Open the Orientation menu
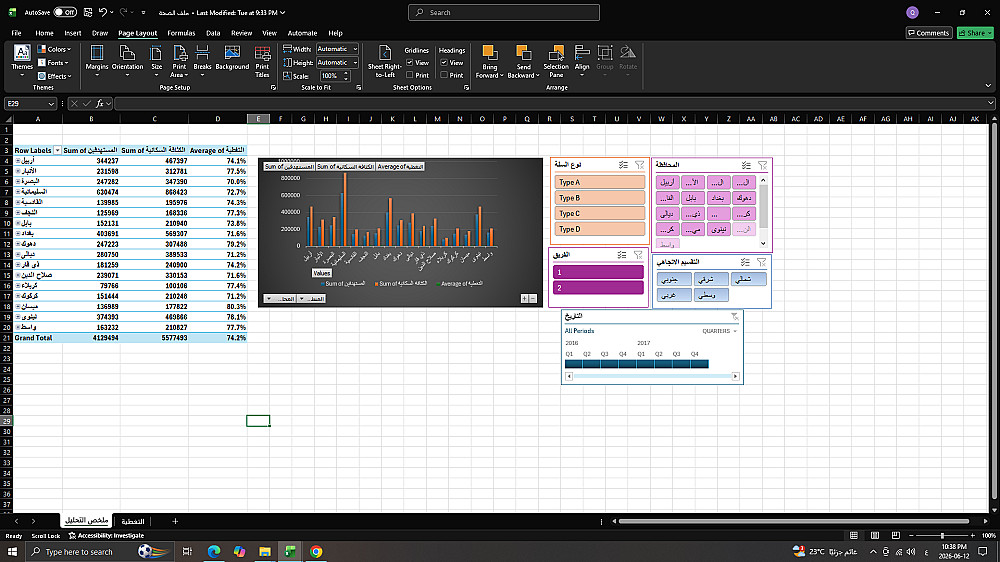The height and width of the screenshot is (562, 1000). point(128,61)
